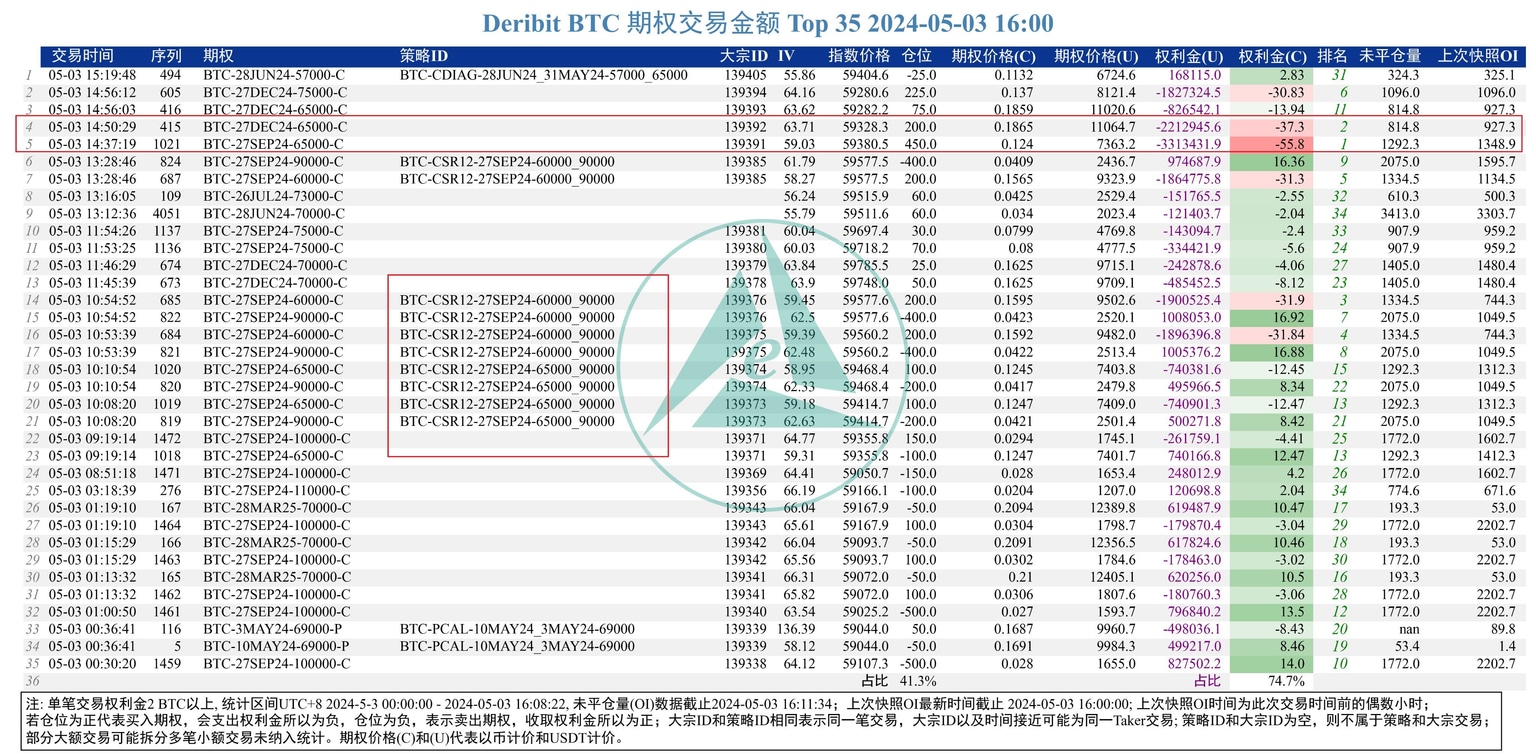The width and height of the screenshot is (1536, 756).
Task: Select the 权利金(C) column header
Action: point(1272,56)
